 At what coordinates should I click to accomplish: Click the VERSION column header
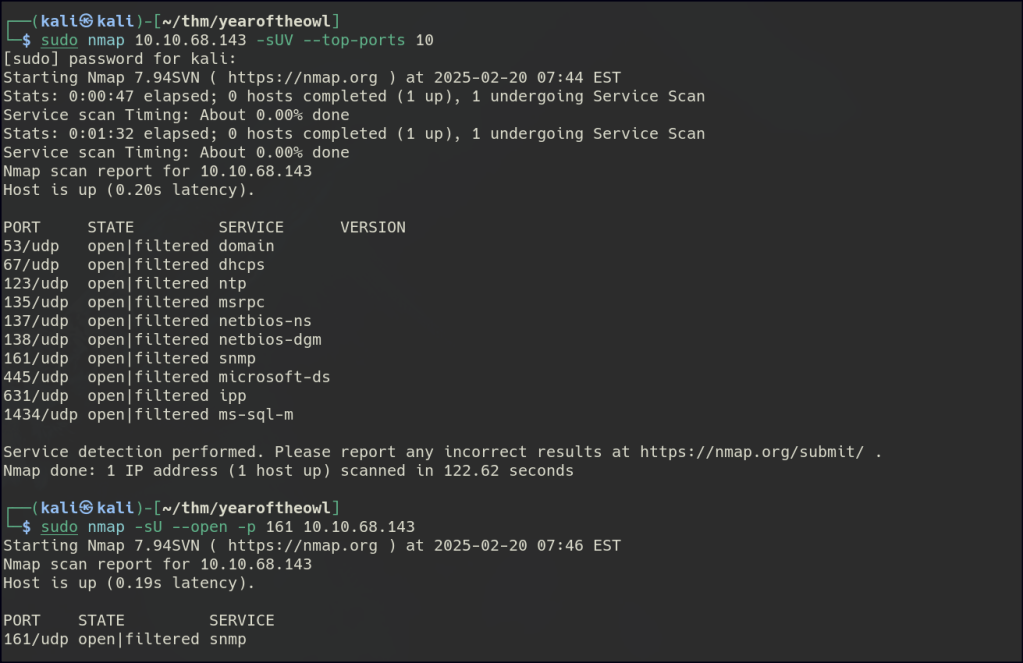click(372, 227)
